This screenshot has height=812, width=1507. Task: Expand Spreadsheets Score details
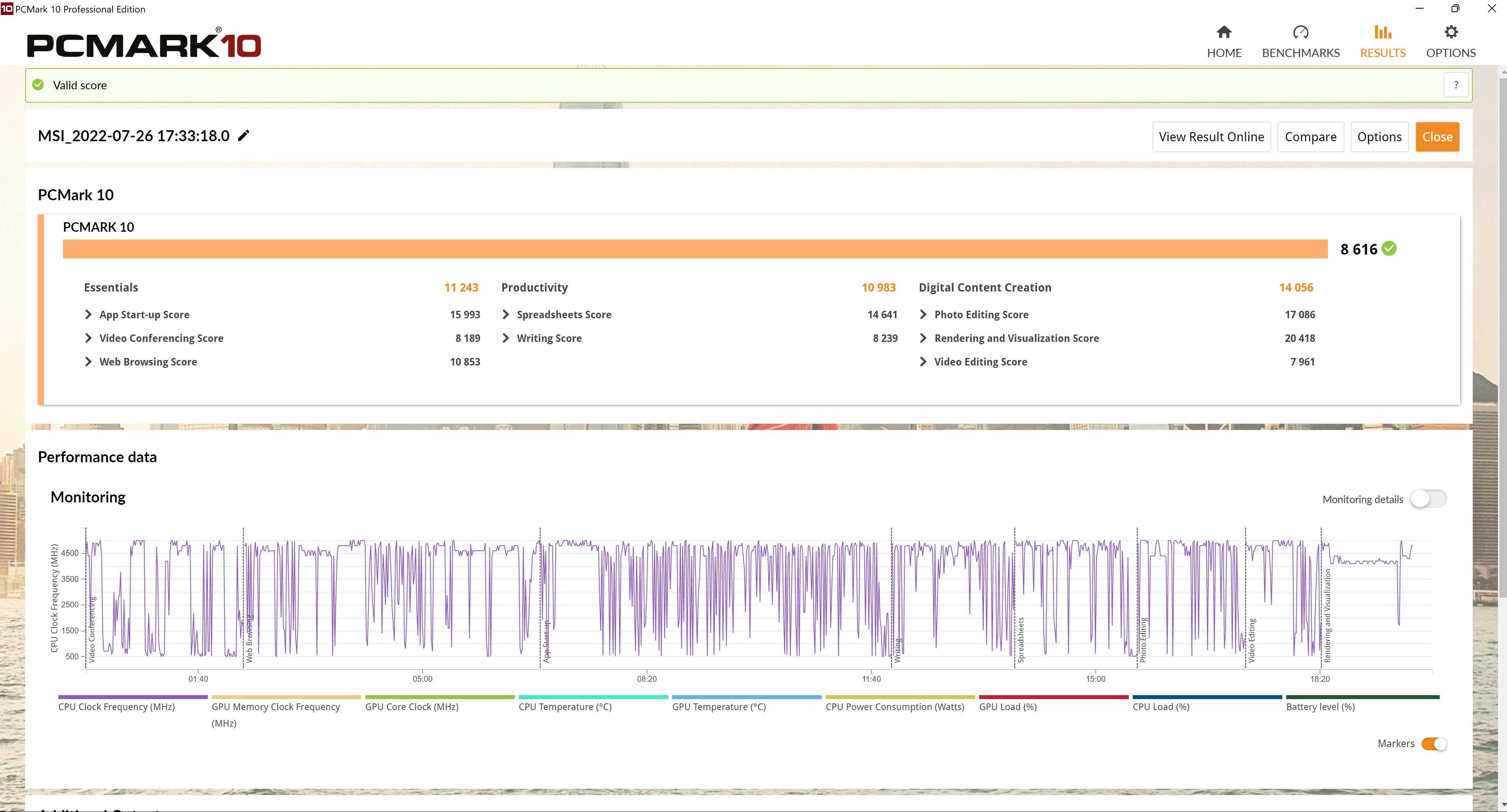pyautogui.click(x=505, y=314)
